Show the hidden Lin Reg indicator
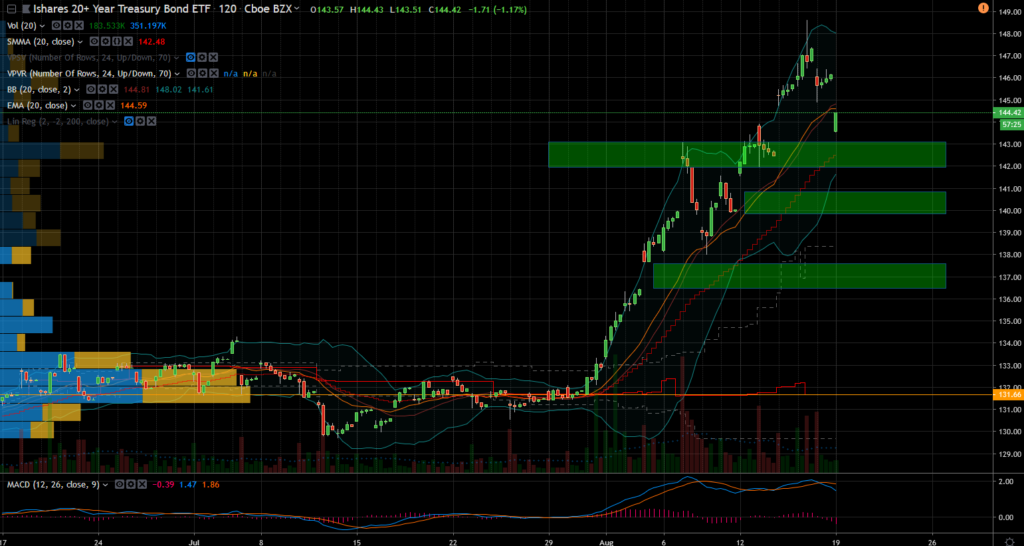1024x546 pixels. point(129,121)
